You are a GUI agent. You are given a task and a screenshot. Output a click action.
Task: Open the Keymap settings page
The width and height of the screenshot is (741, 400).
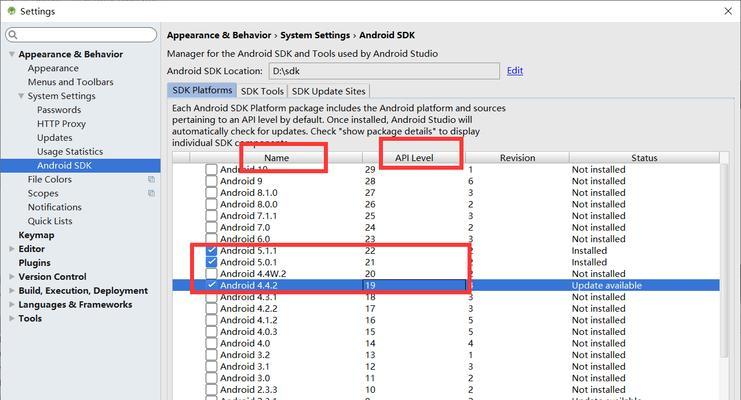[x=36, y=235]
